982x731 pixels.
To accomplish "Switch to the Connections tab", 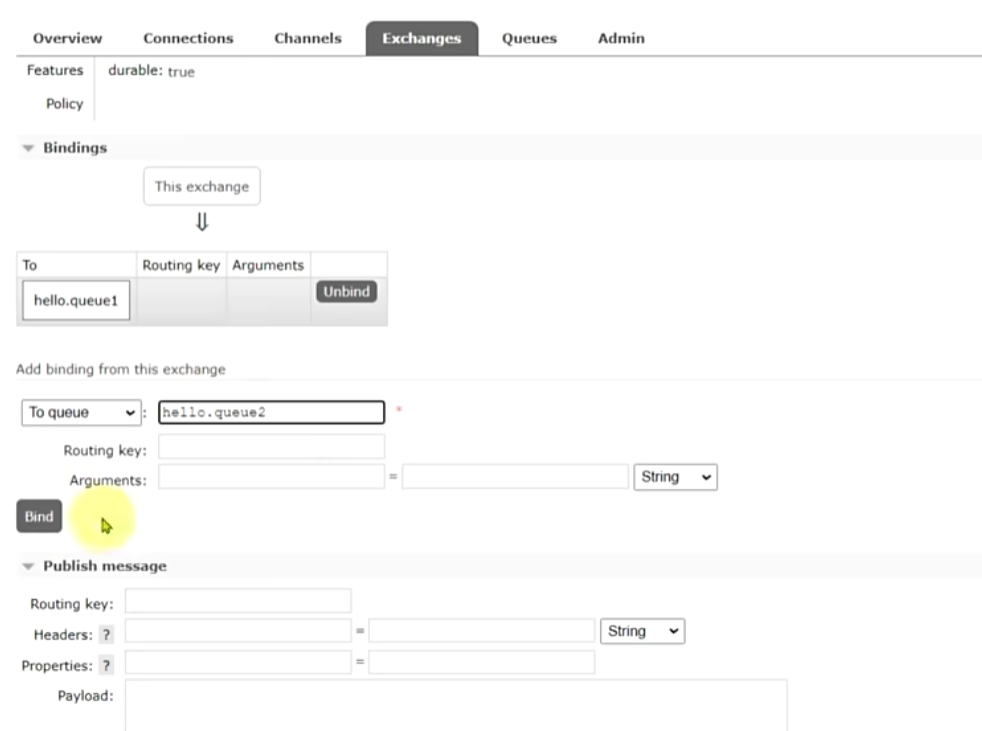I will [x=188, y=38].
